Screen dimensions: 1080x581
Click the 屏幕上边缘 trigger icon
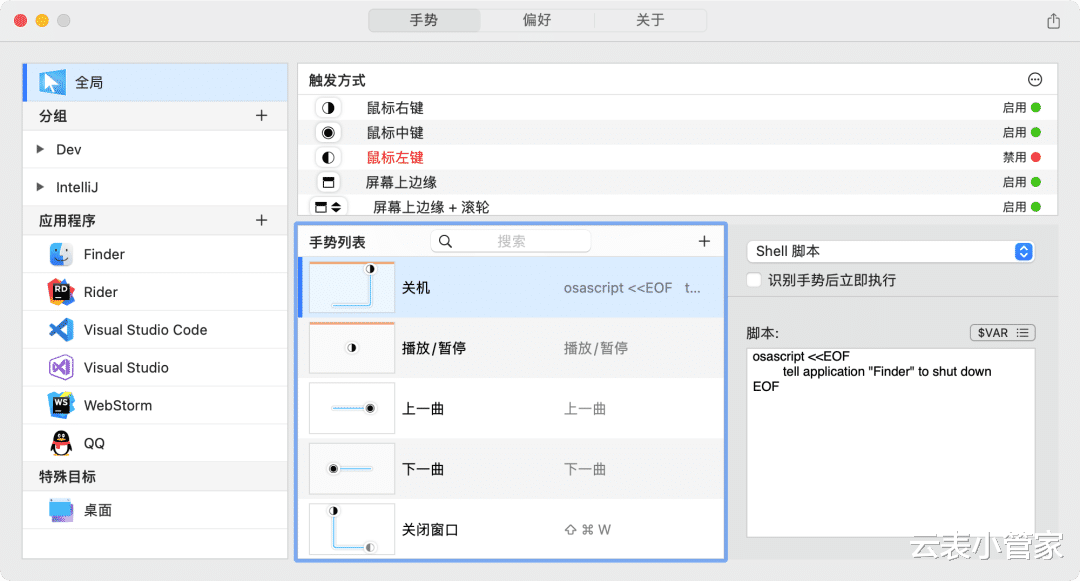tap(329, 182)
